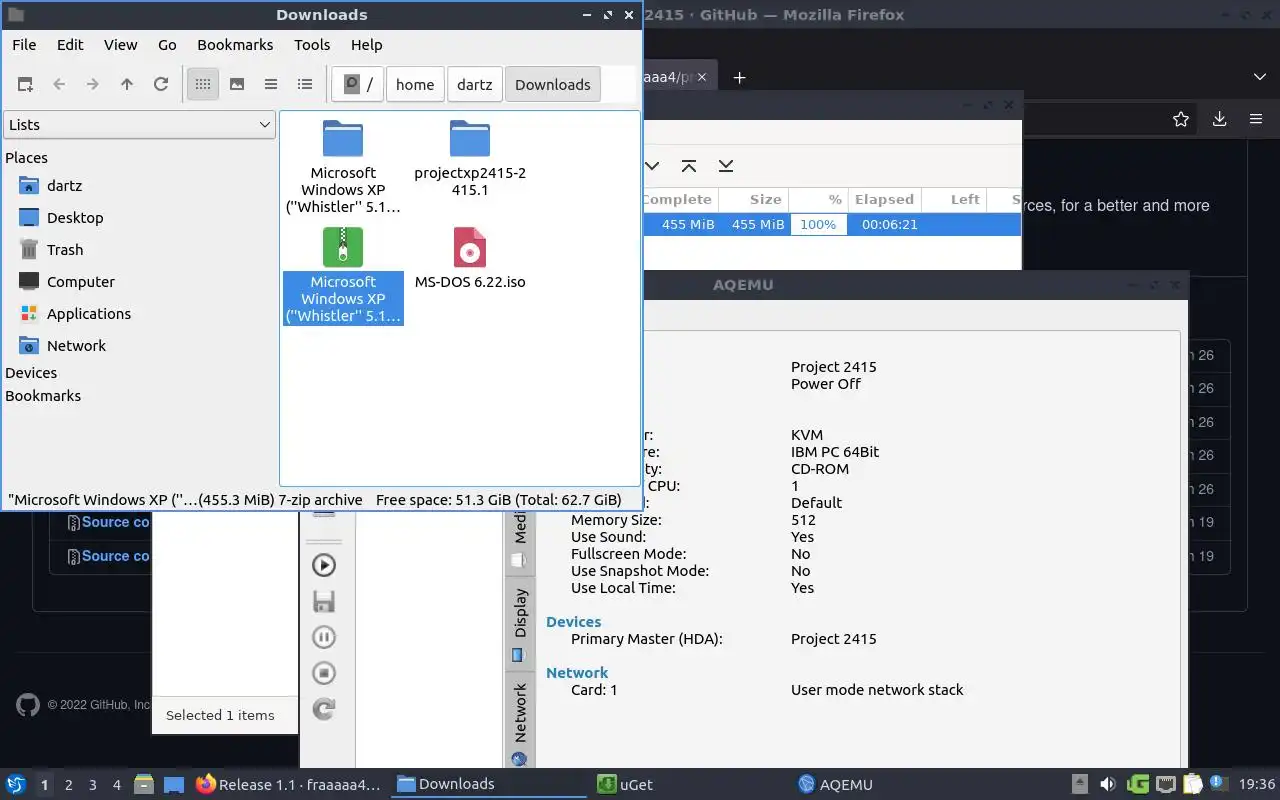
Task: Open the Go menu
Action: [167, 45]
